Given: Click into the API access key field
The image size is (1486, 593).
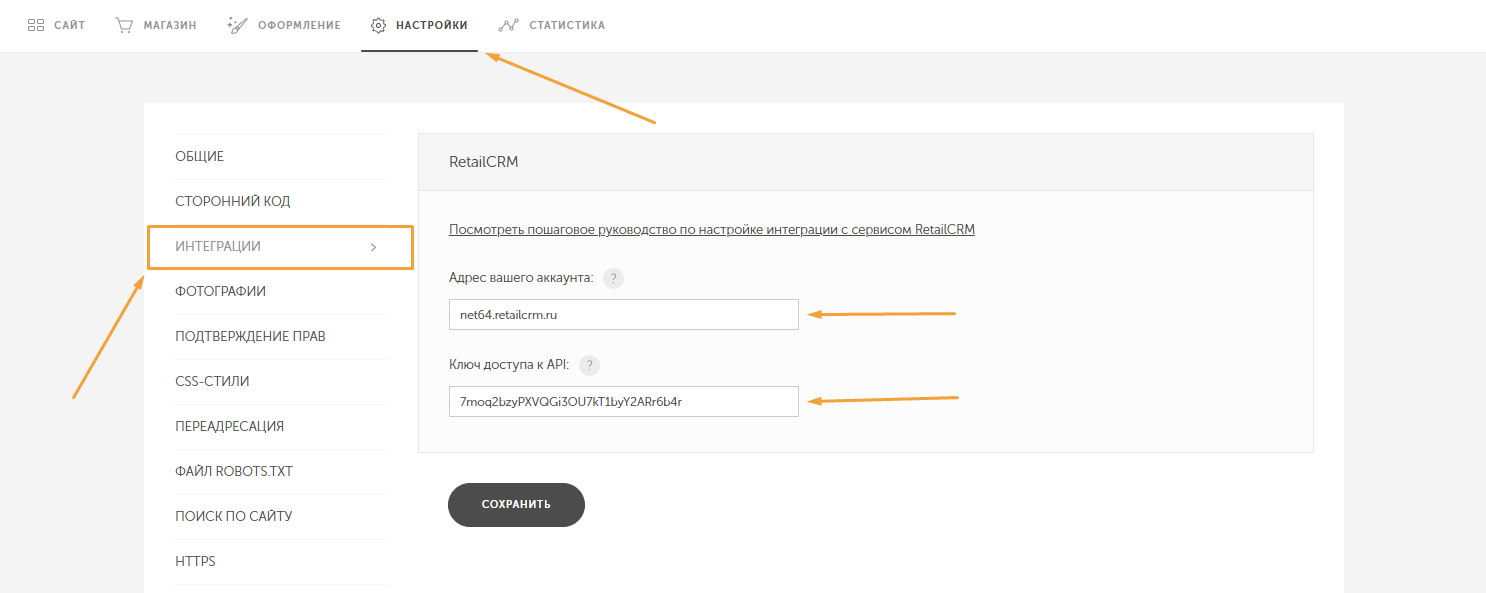Looking at the screenshot, I should [x=623, y=402].
